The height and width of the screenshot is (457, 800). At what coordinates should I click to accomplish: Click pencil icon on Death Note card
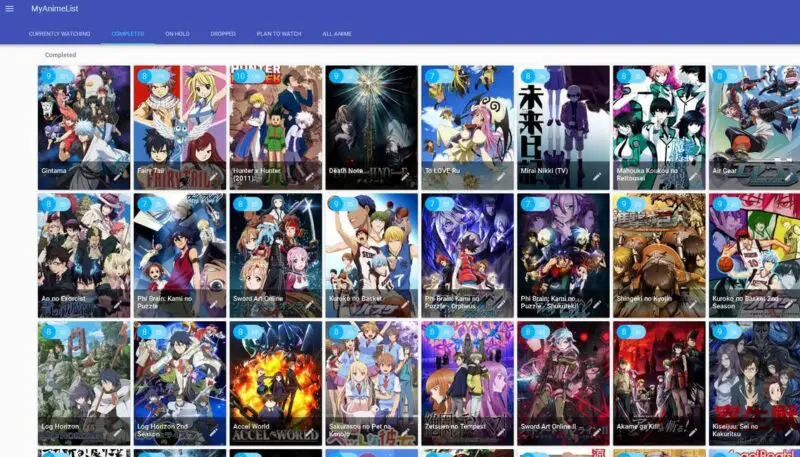pyautogui.click(x=405, y=176)
